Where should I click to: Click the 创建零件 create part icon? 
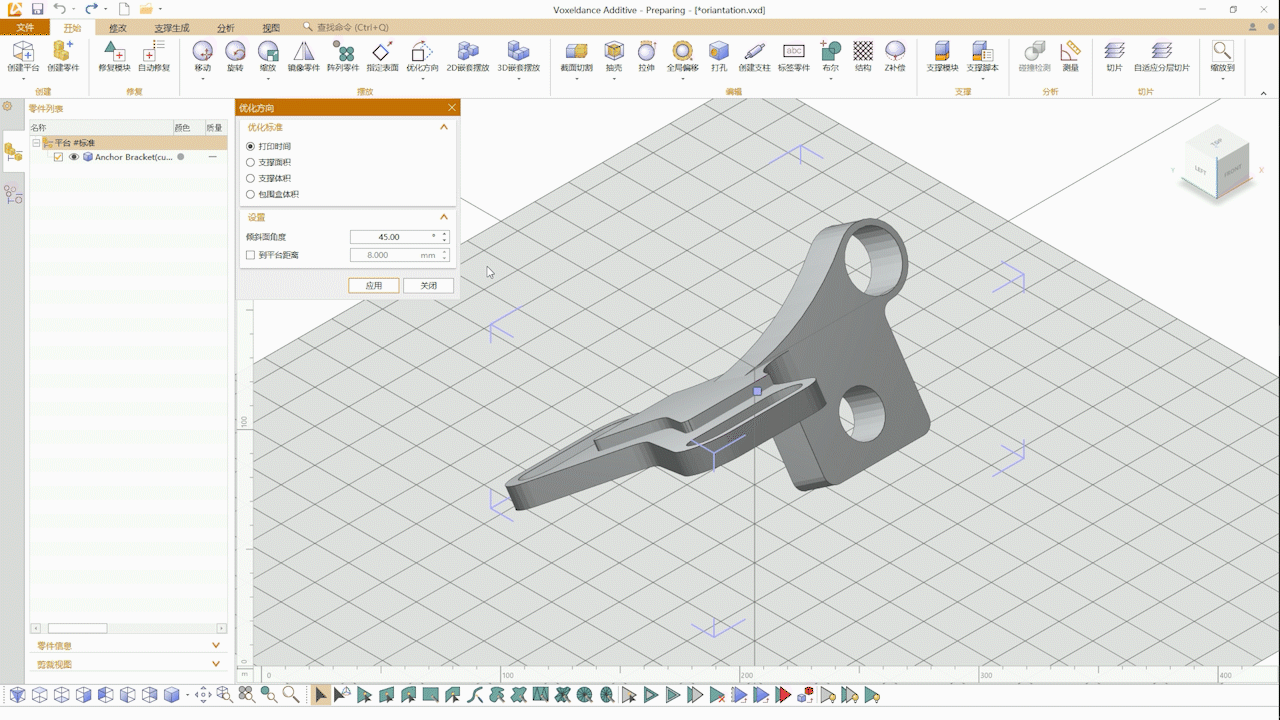[63, 51]
